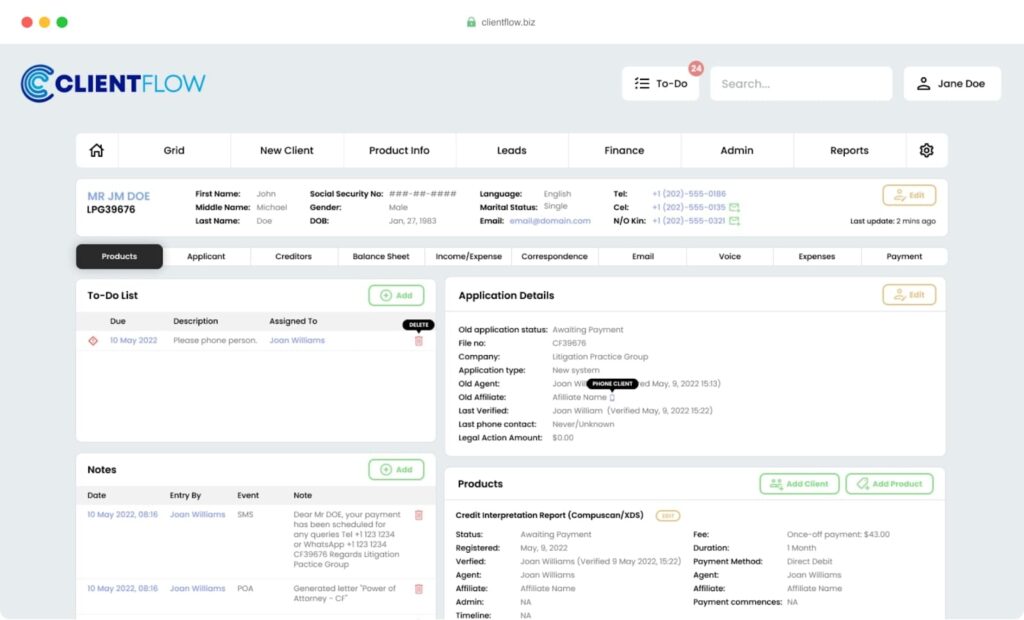This screenshot has height=620, width=1024.
Task: Open the settings gear icon
Action: [x=926, y=150]
